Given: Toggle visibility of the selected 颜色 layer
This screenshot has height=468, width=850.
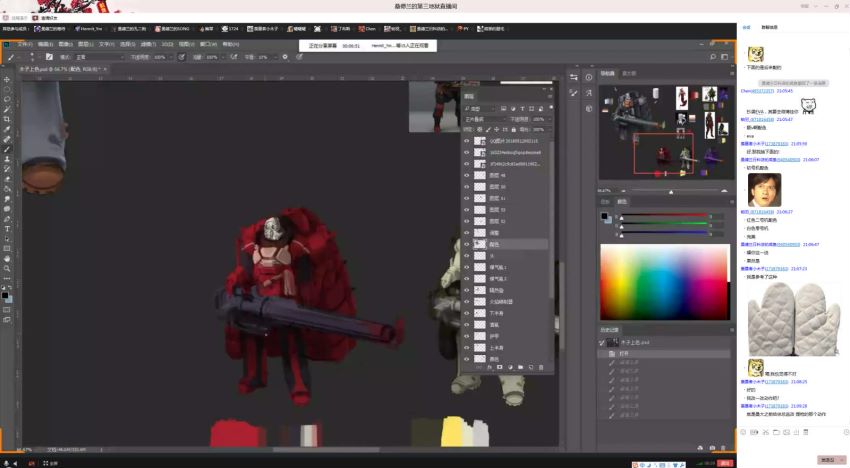Looking at the screenshot, I should [466, 244].
